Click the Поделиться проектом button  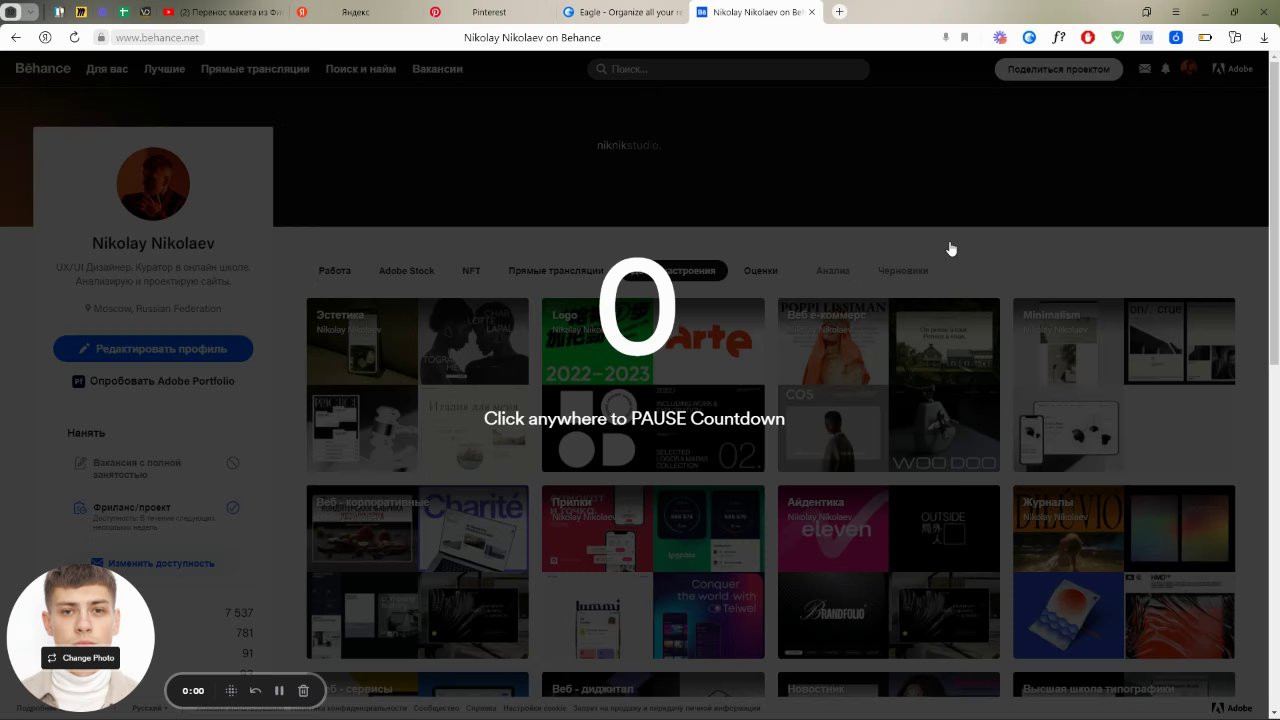click(1059, 69)
